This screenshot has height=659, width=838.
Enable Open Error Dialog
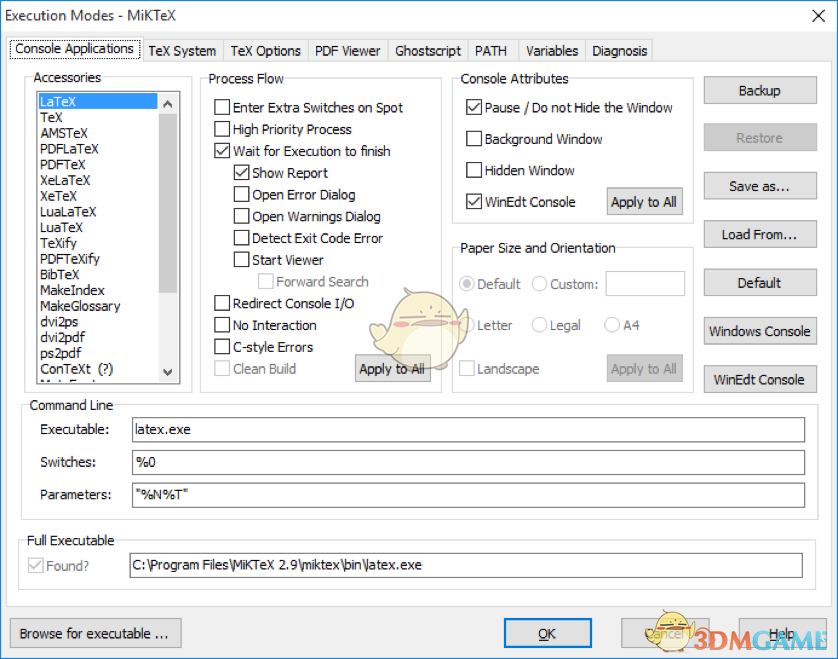240,194
